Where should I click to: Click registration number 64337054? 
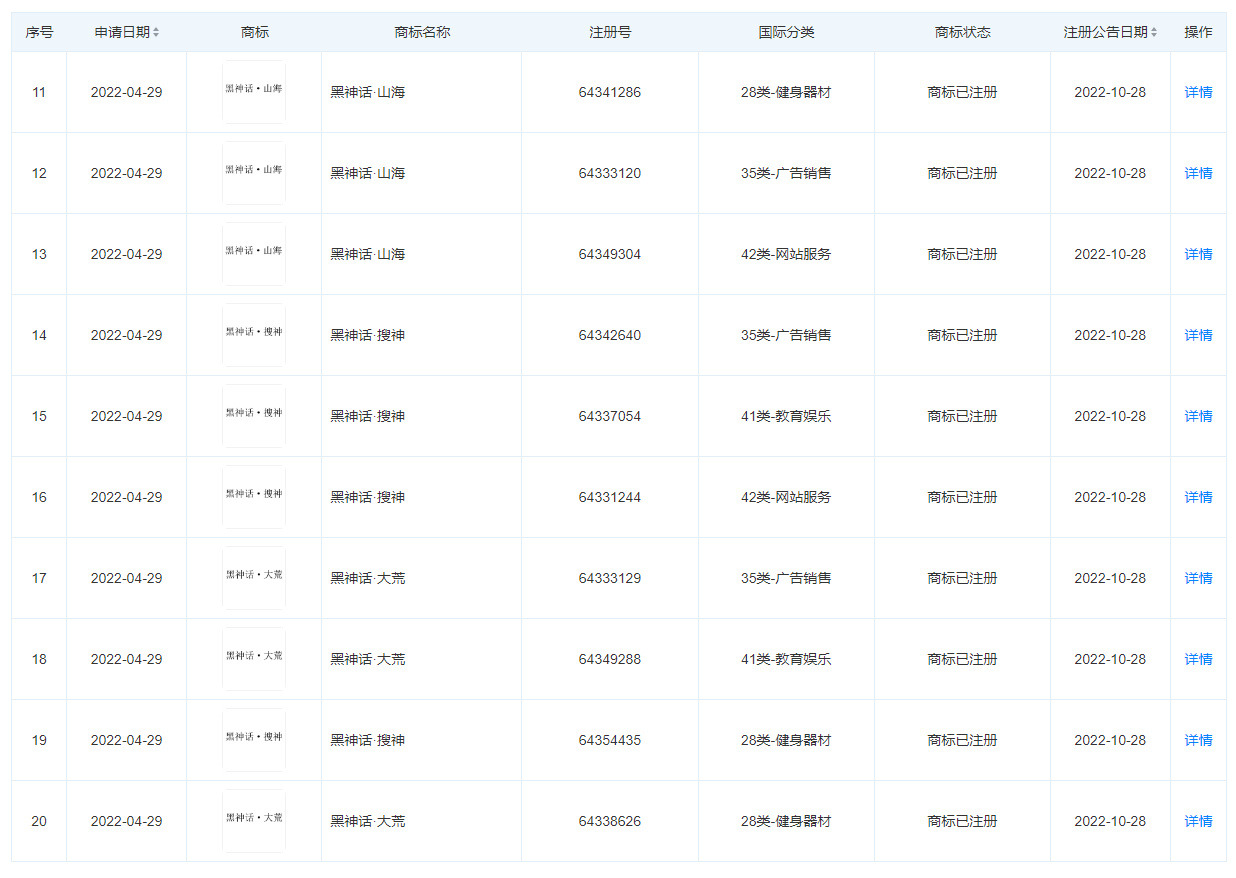click(610, 416)
